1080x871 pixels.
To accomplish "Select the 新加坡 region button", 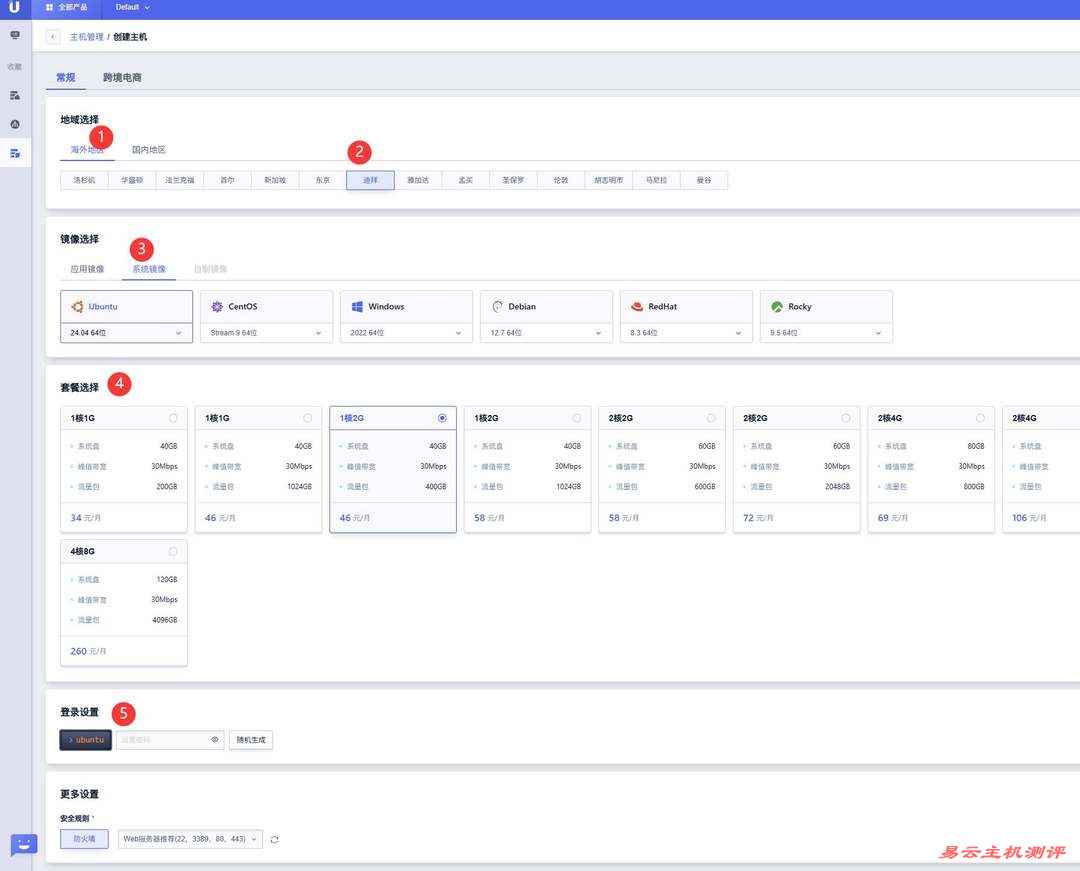I will tap(275, 180).
